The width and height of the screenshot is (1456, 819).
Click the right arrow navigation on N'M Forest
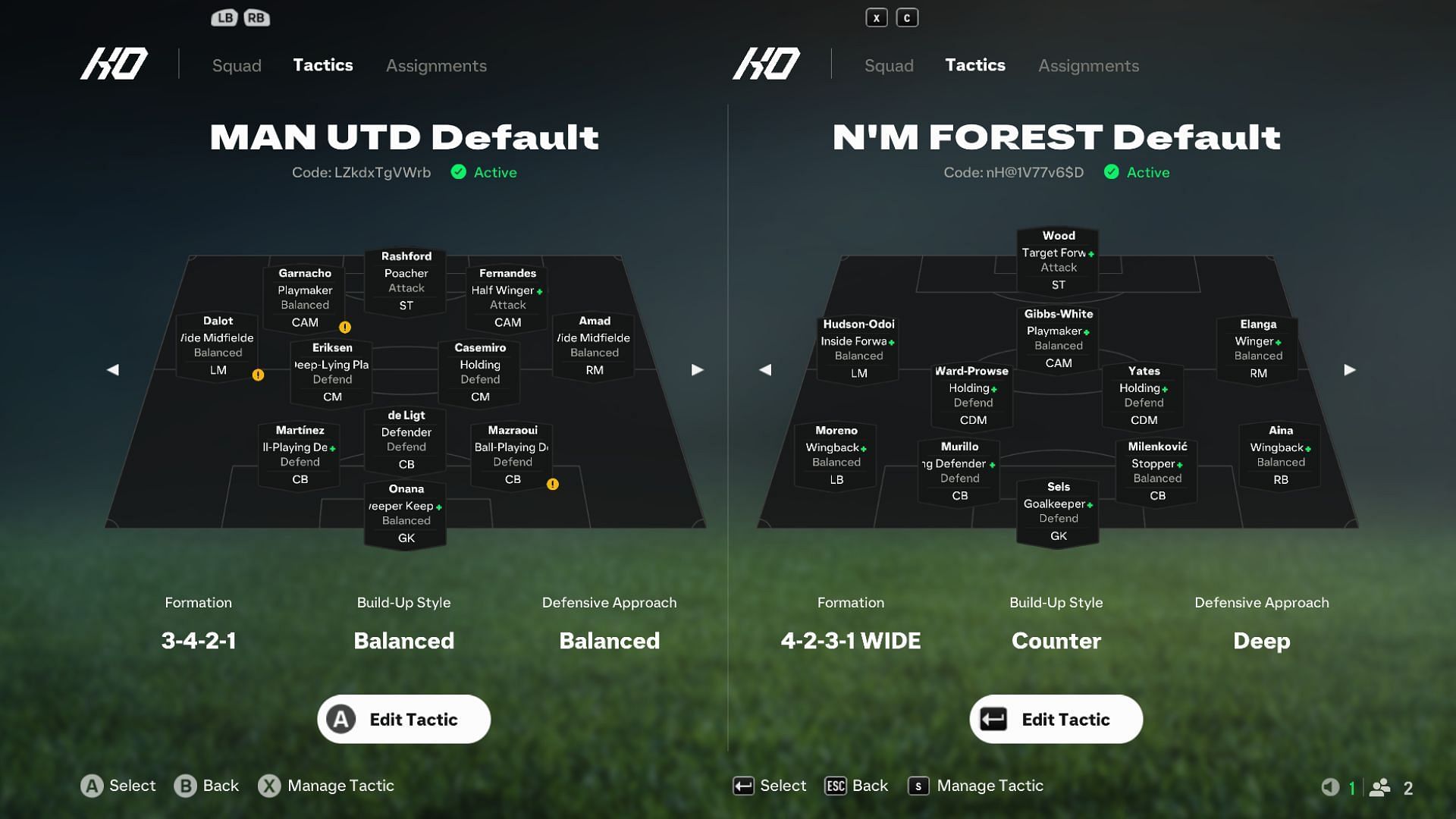pos(1348,371)
